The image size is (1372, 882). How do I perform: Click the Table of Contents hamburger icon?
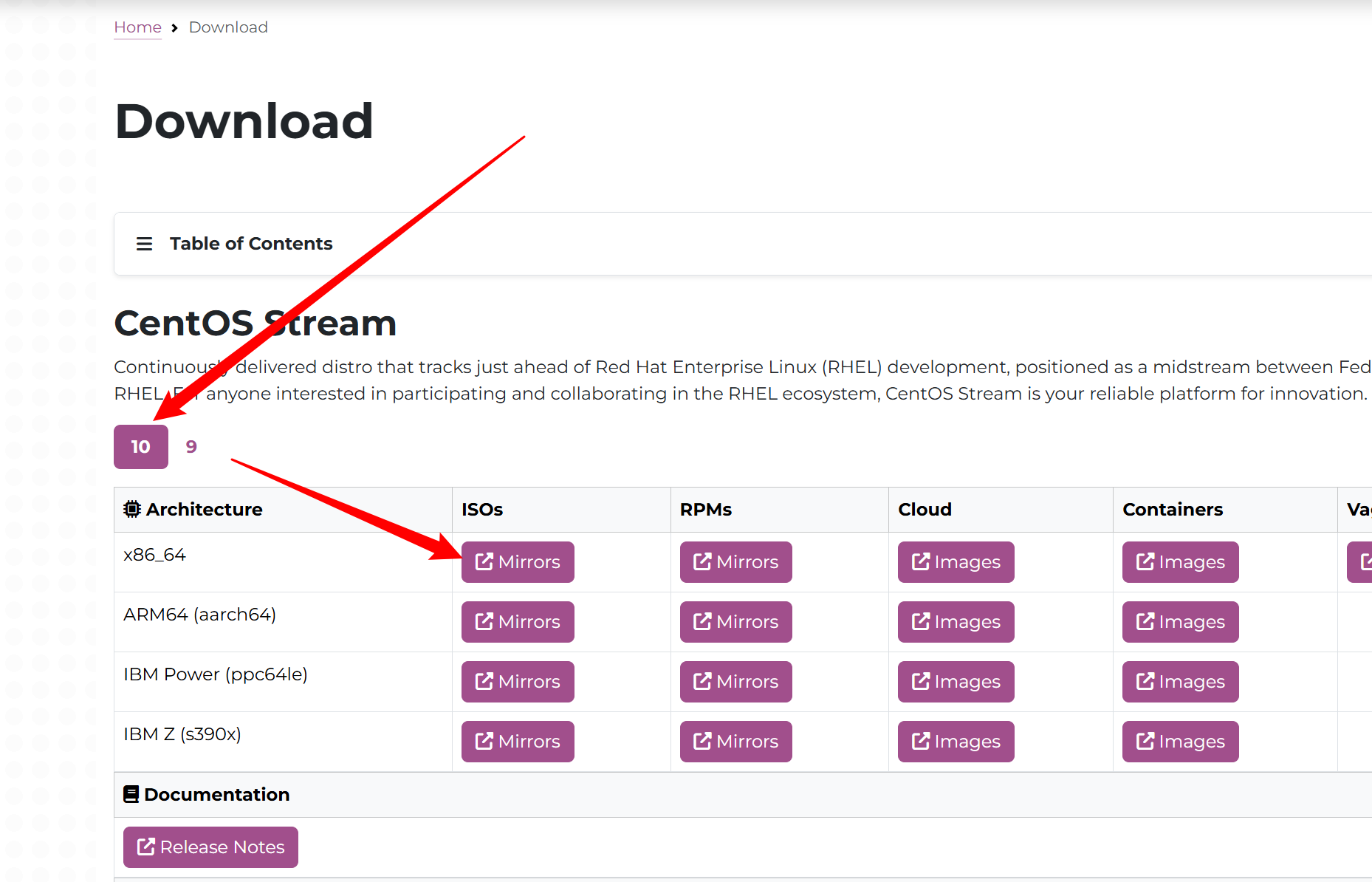[x=144, y=244]
